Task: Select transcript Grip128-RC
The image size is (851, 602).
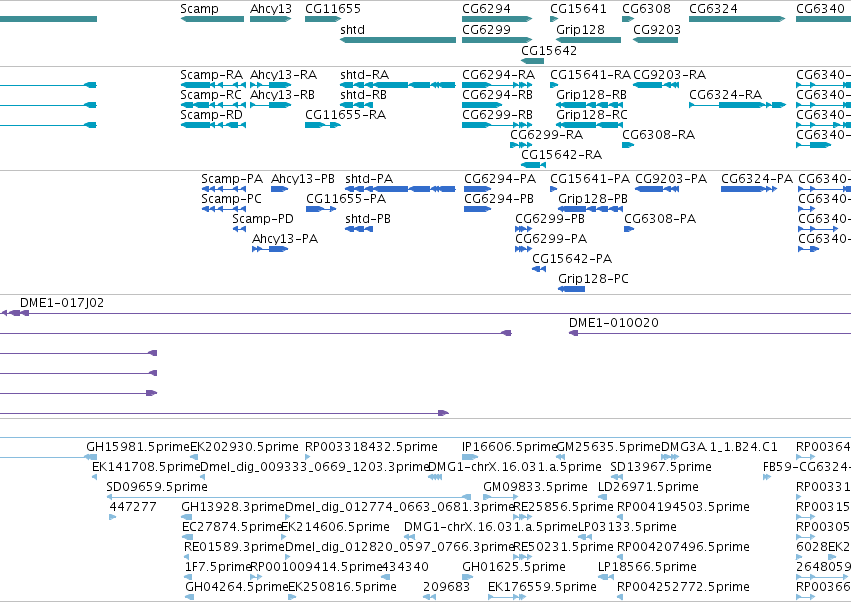Action: click(x=589, y=125)
